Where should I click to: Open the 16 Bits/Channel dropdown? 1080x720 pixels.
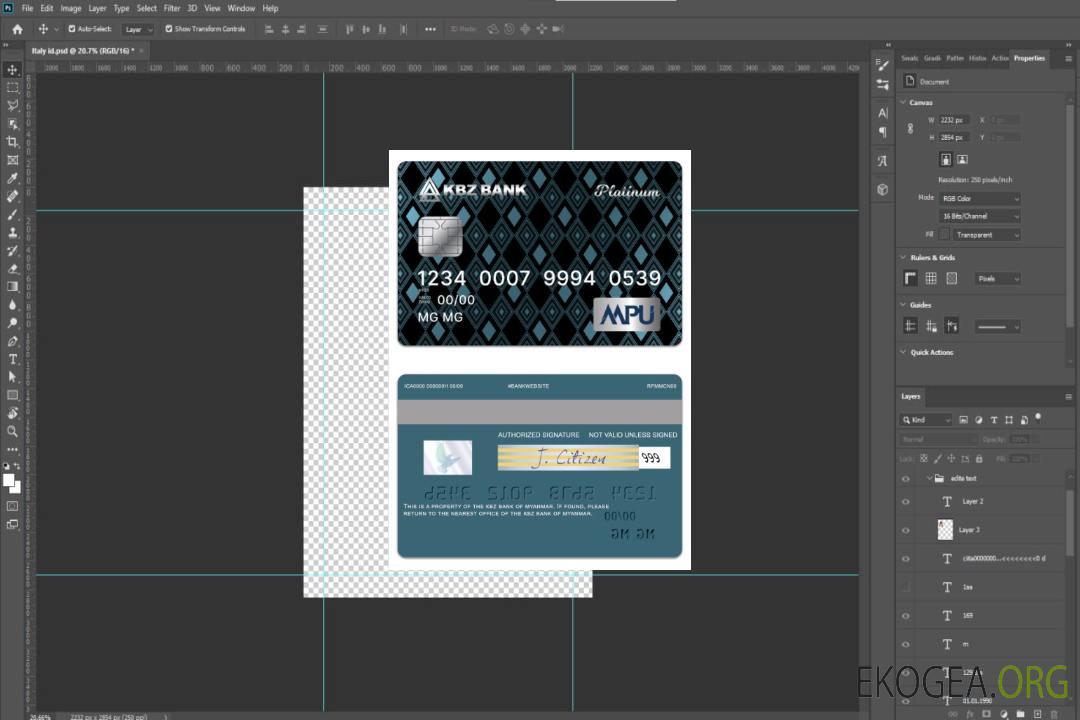coord(979,216)
